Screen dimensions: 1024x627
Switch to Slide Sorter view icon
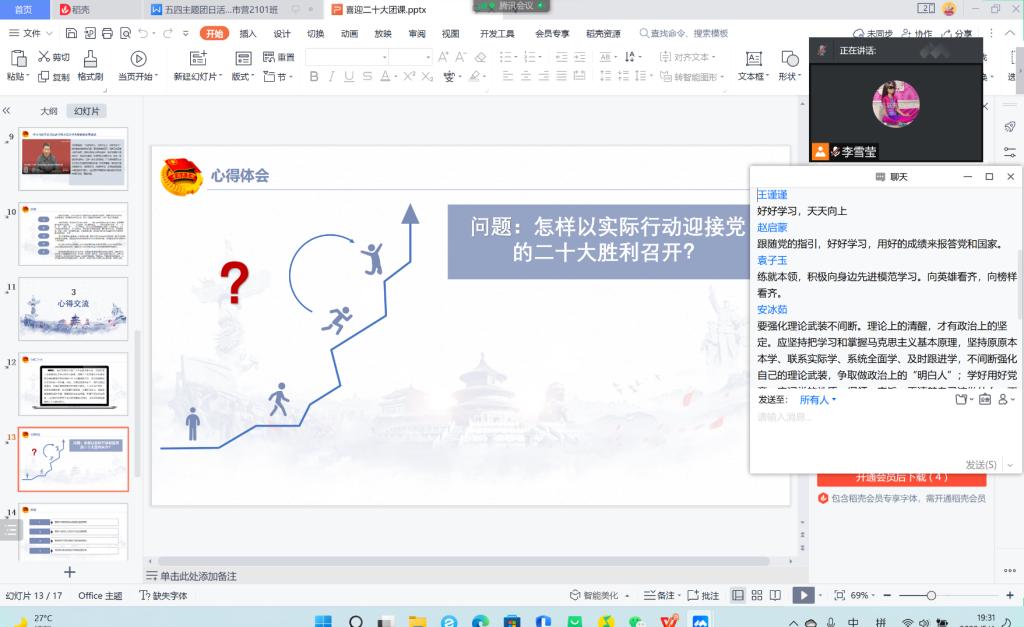(x=757, y=595)
